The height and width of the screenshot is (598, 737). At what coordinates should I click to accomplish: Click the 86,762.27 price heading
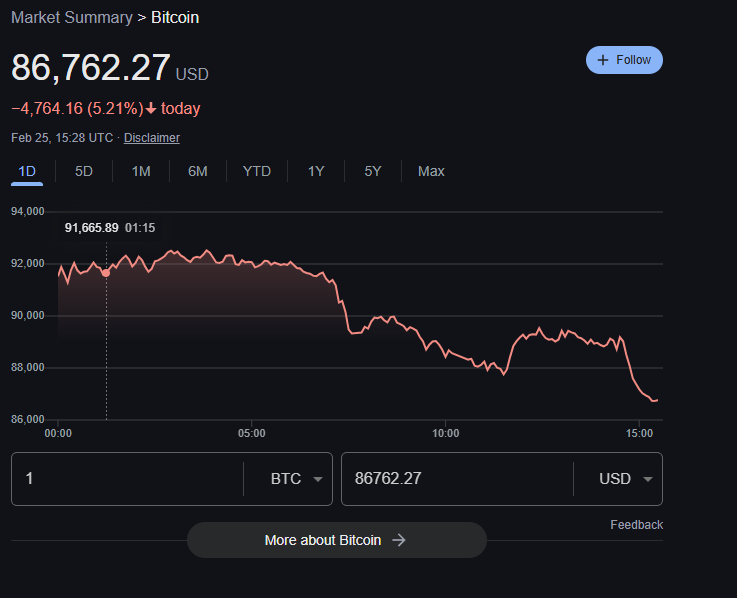pos(90,67)
